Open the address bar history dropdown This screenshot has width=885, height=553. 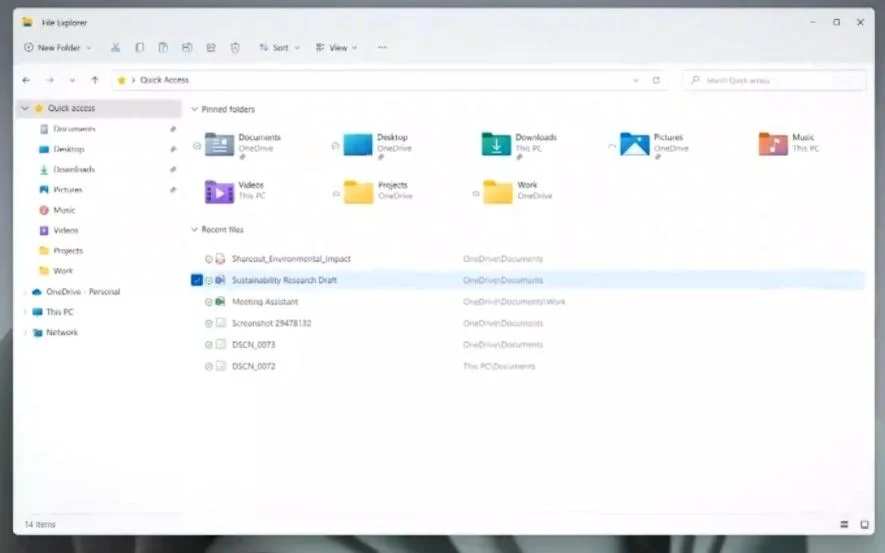[x=636, y=80]
